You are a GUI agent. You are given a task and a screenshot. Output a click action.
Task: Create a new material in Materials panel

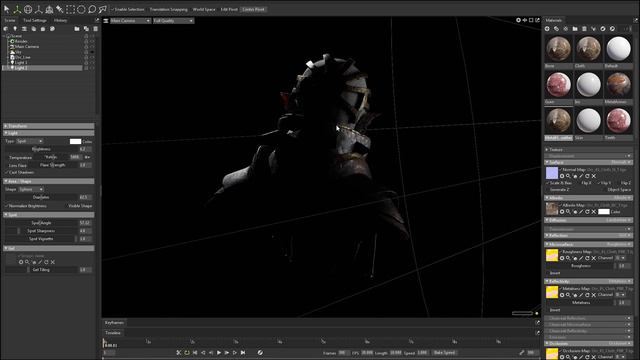click(x=547, y=29)
